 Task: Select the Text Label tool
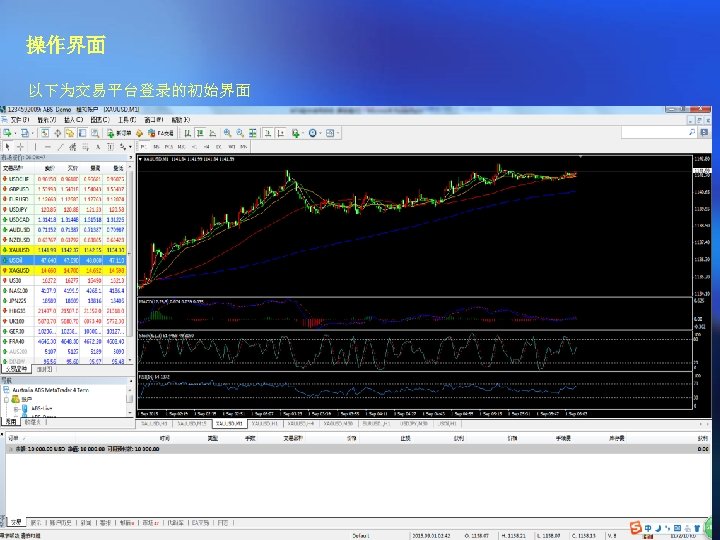click(110, 147)
